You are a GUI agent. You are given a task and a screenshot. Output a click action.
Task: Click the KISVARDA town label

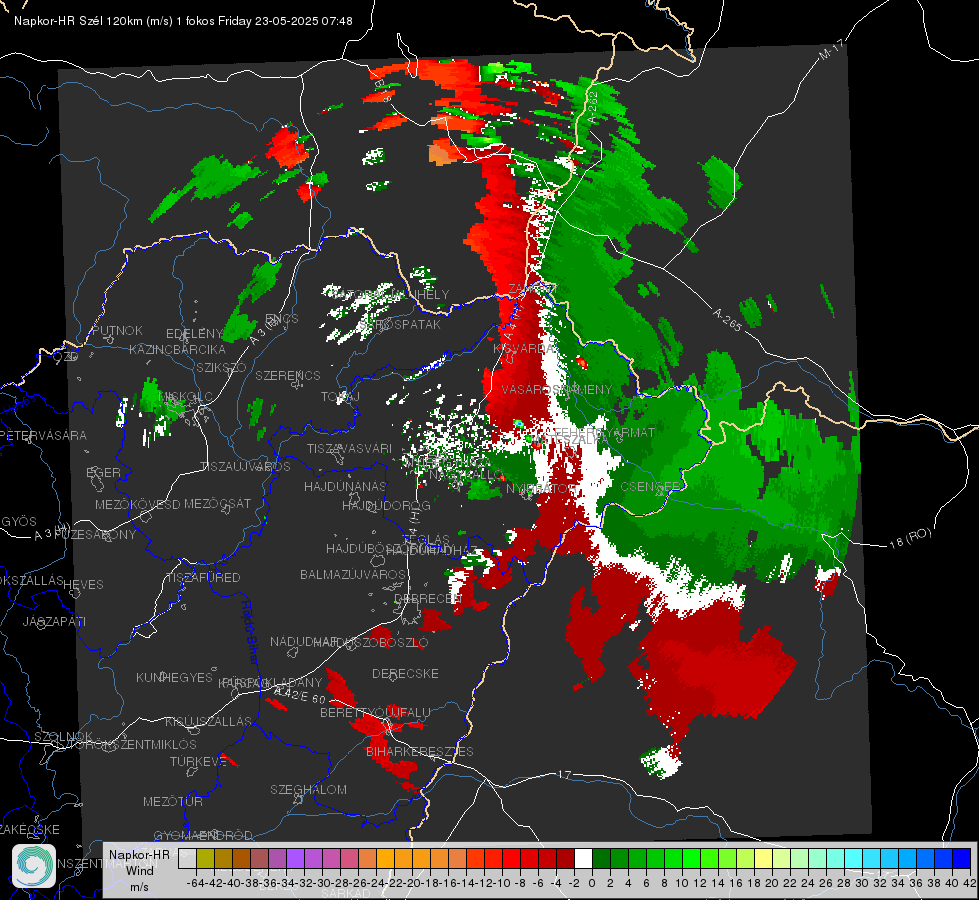click(525, 349)
